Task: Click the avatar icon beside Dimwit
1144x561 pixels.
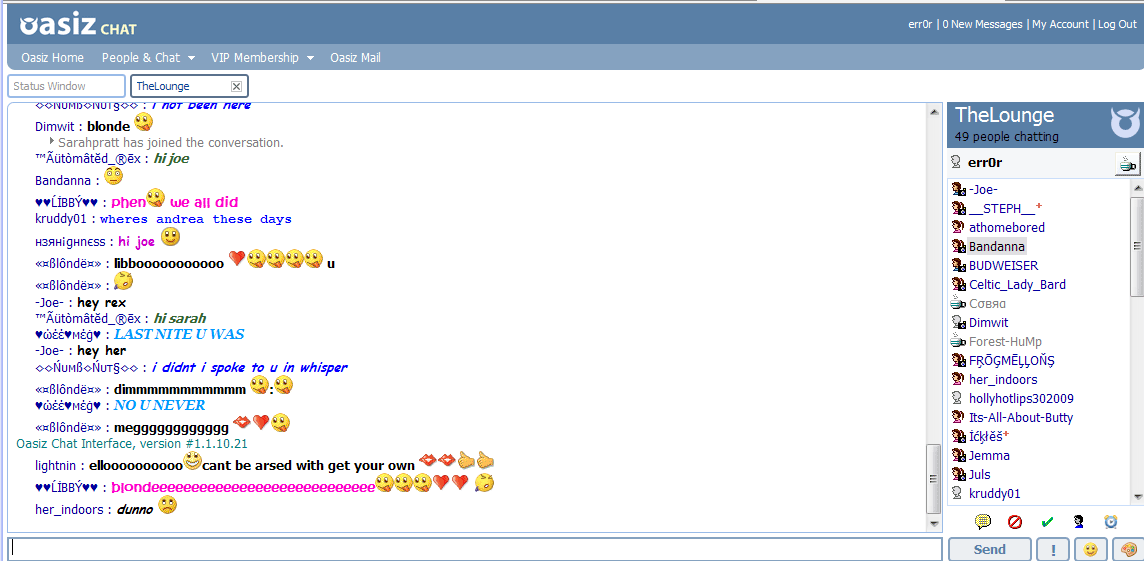Action: coord(959,322)
